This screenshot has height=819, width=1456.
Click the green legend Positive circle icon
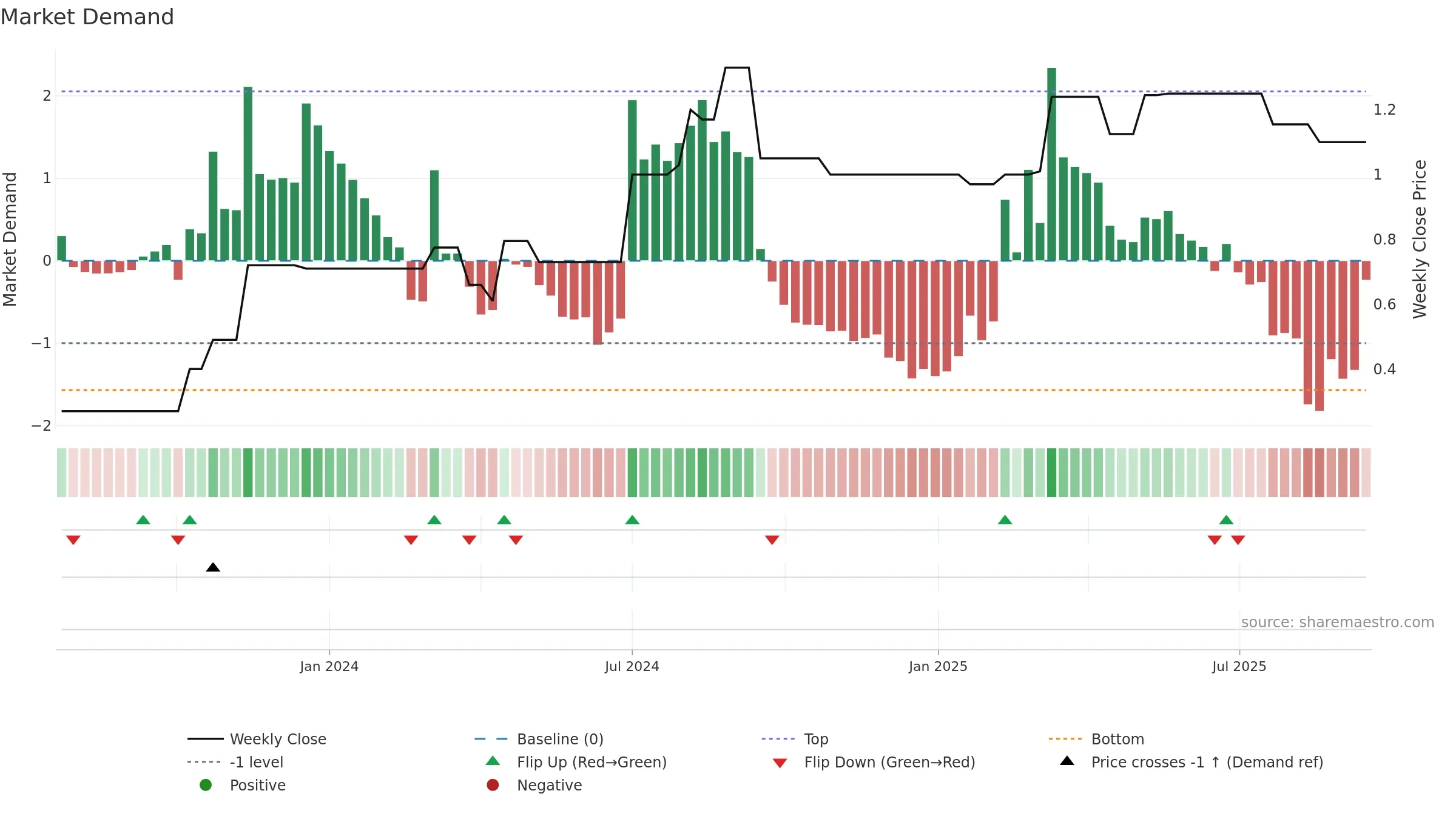tap(206, 785)
